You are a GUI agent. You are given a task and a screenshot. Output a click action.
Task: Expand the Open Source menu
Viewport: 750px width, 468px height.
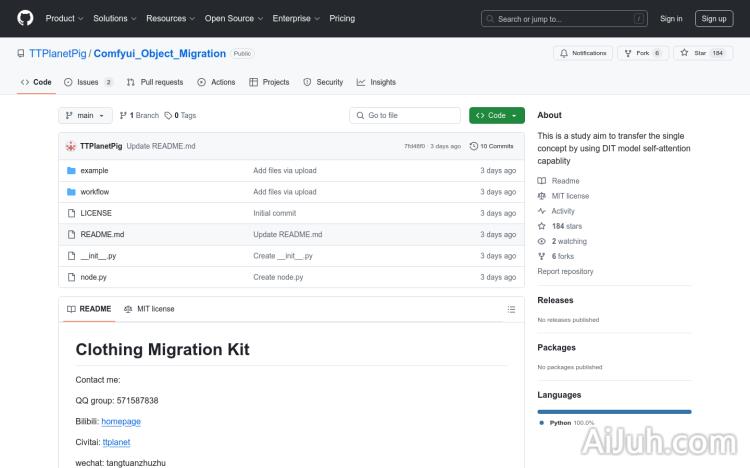[x=233, y=18]
